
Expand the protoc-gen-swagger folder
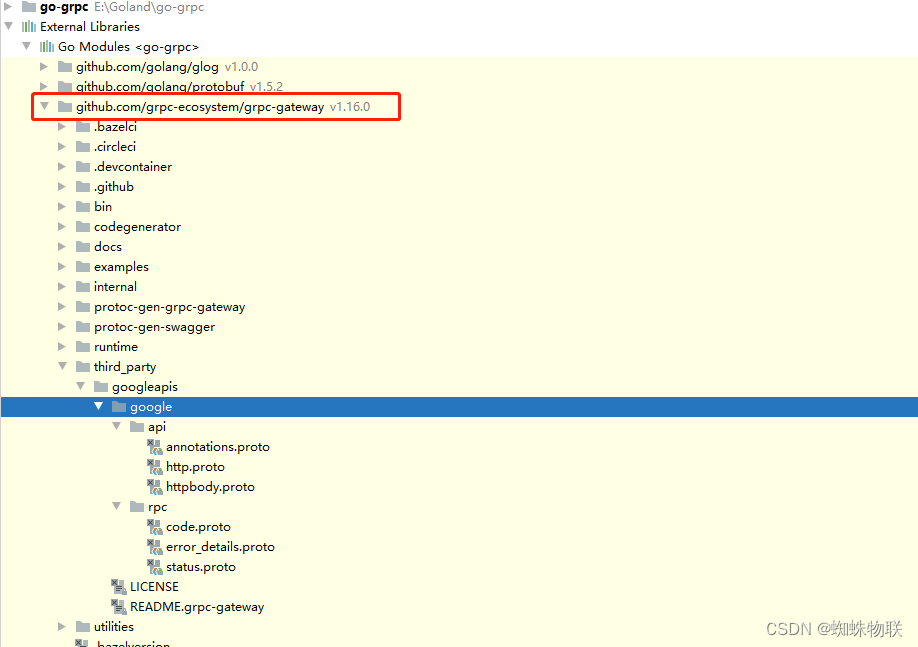62,327
